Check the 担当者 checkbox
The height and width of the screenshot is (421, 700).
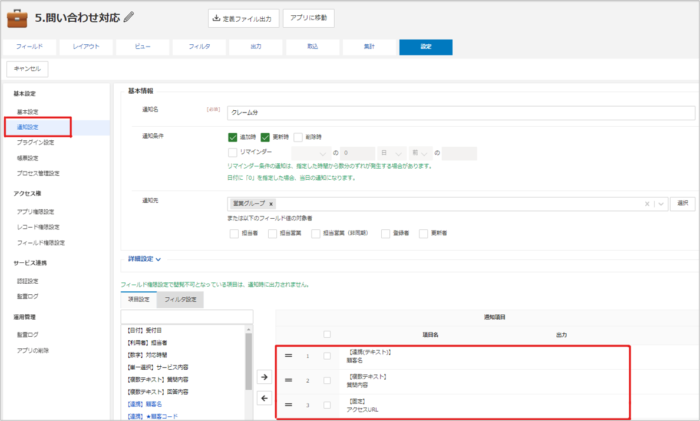pos(234,233)
